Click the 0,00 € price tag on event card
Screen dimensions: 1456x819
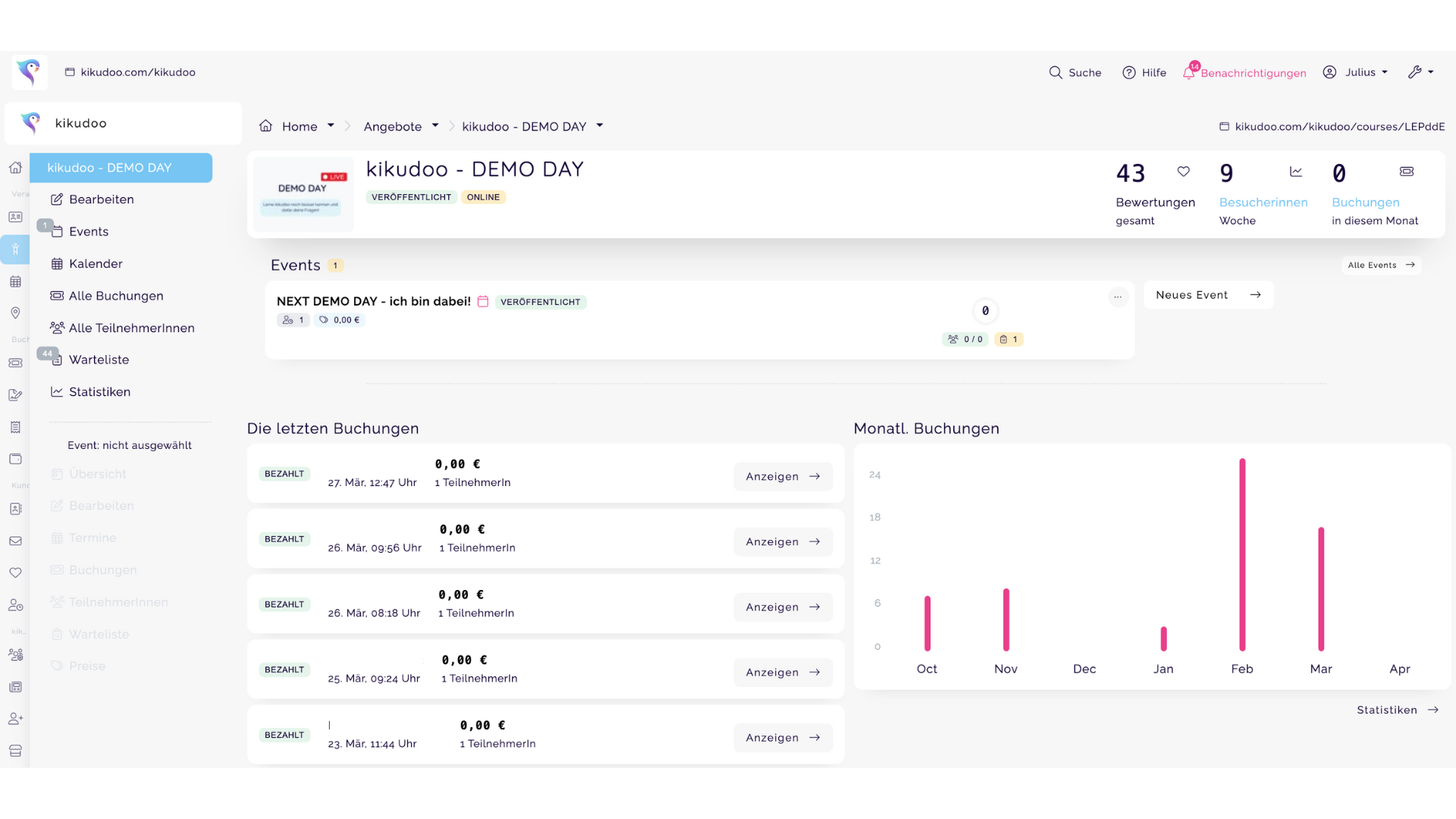339,320
